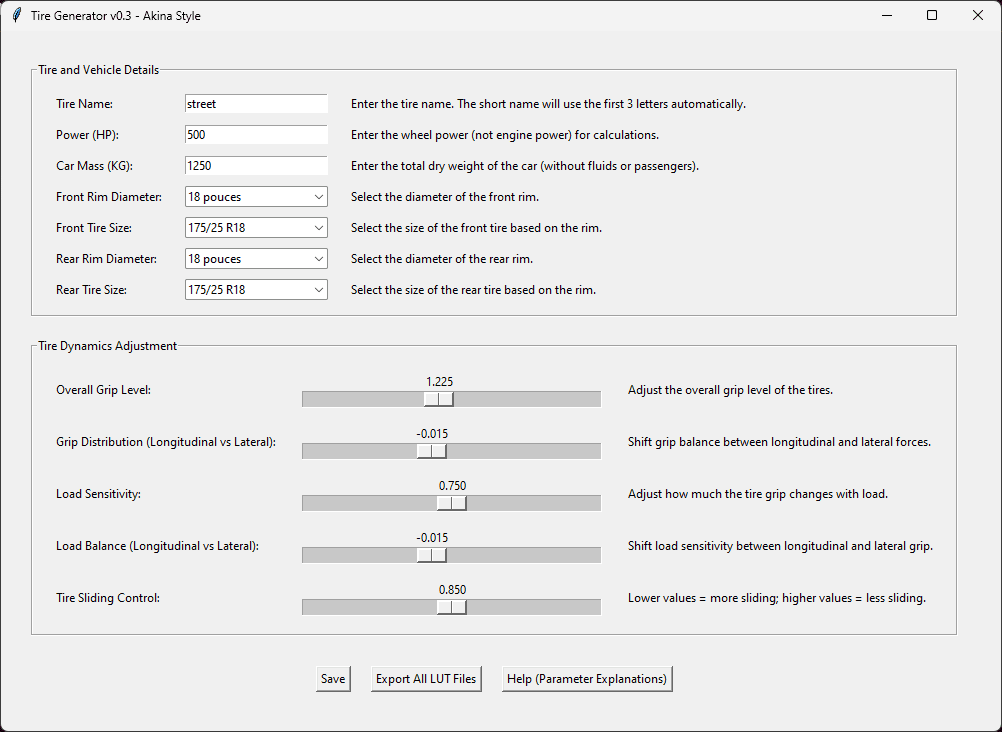Click the 'Tire Name:' label
Viewport: 1002px width, 732px height.
point(84,104)
